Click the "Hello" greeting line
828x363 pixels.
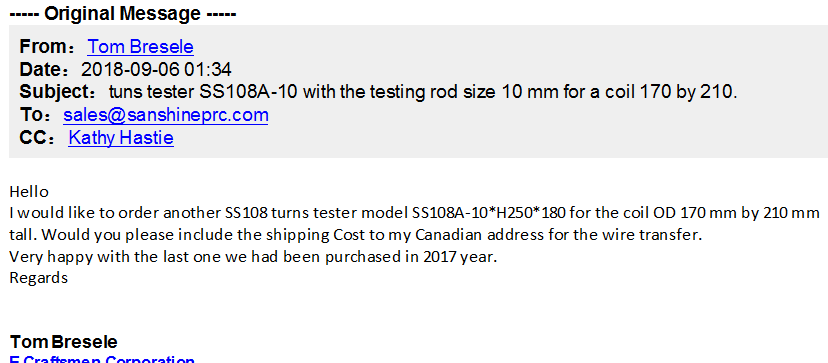click(29, 191)
